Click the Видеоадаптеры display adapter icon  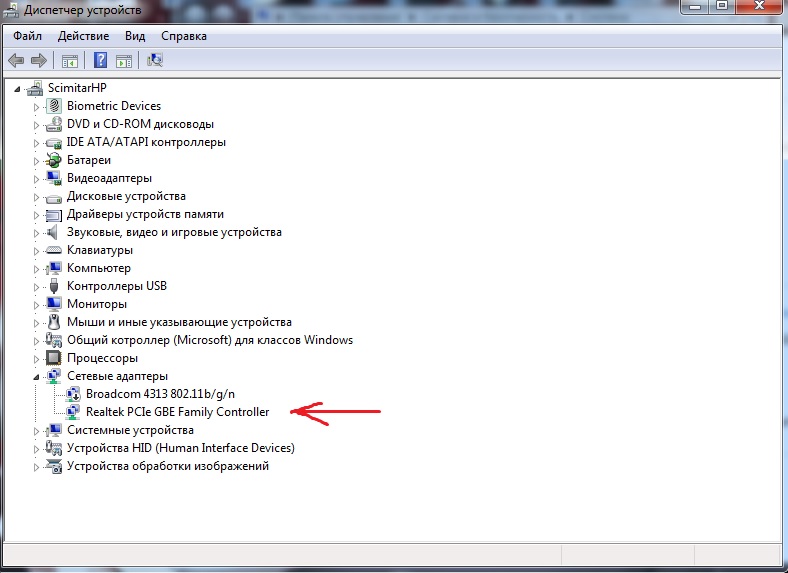53,178
